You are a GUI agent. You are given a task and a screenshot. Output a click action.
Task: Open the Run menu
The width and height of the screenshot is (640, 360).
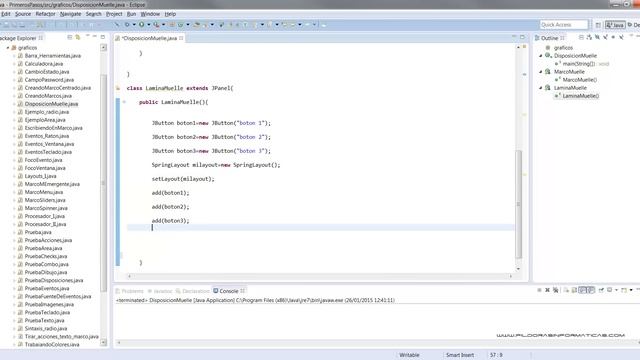(x=131, y=14)
